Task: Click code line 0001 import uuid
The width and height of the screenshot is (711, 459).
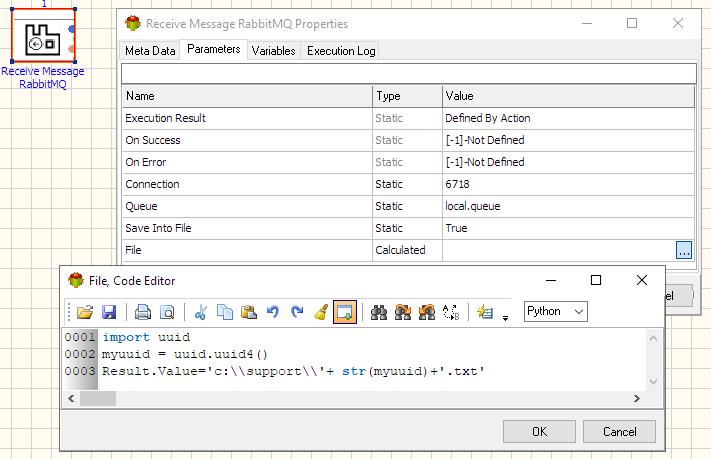Action: coord(146,337)
